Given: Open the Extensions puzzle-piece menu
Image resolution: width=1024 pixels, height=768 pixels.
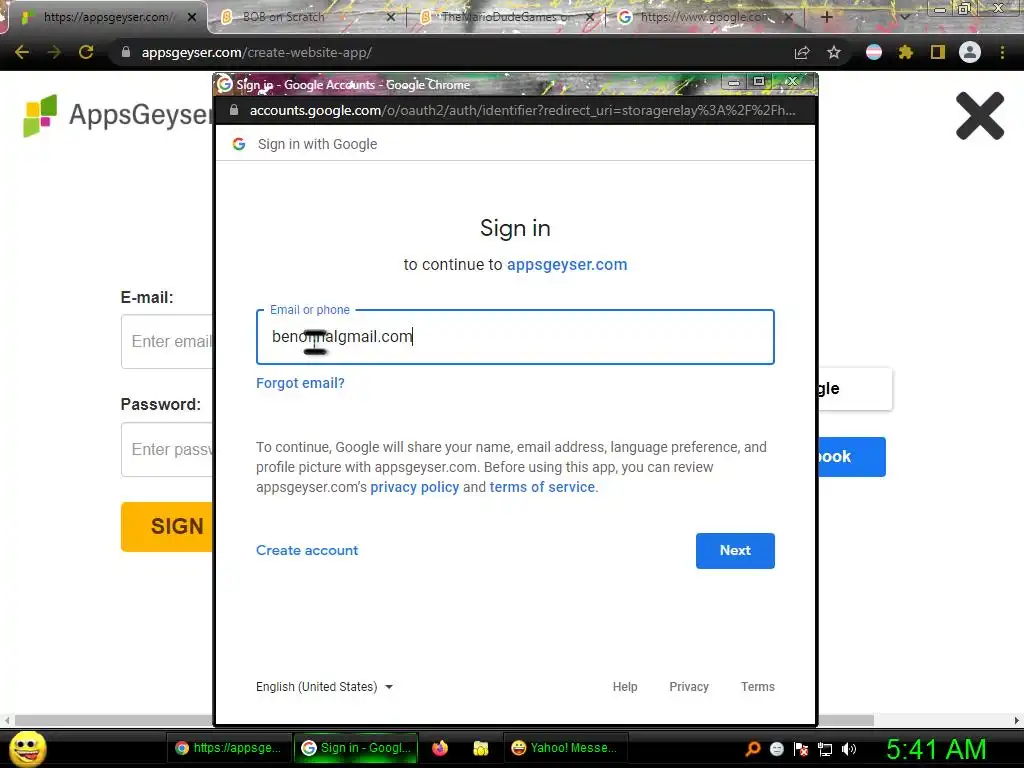Looking at the screenshot, I should pos(906,52).
